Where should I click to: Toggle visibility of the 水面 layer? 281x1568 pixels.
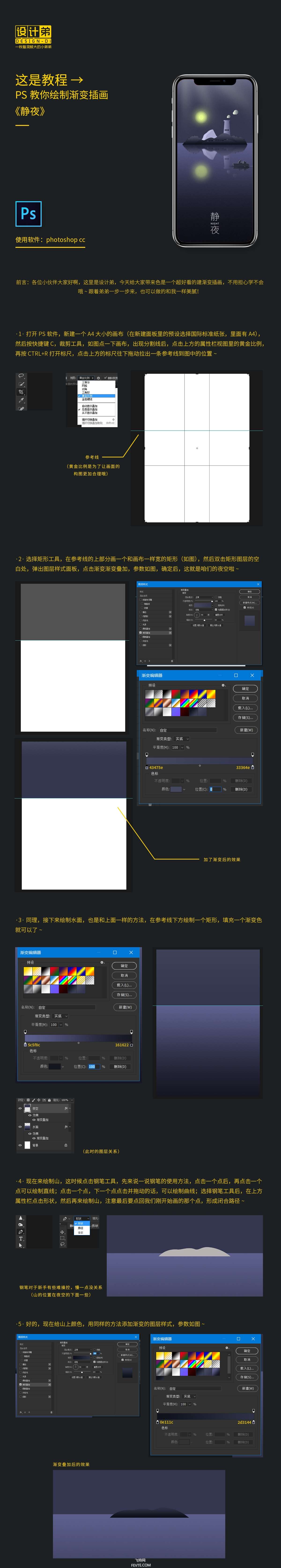click(21, 1127)
